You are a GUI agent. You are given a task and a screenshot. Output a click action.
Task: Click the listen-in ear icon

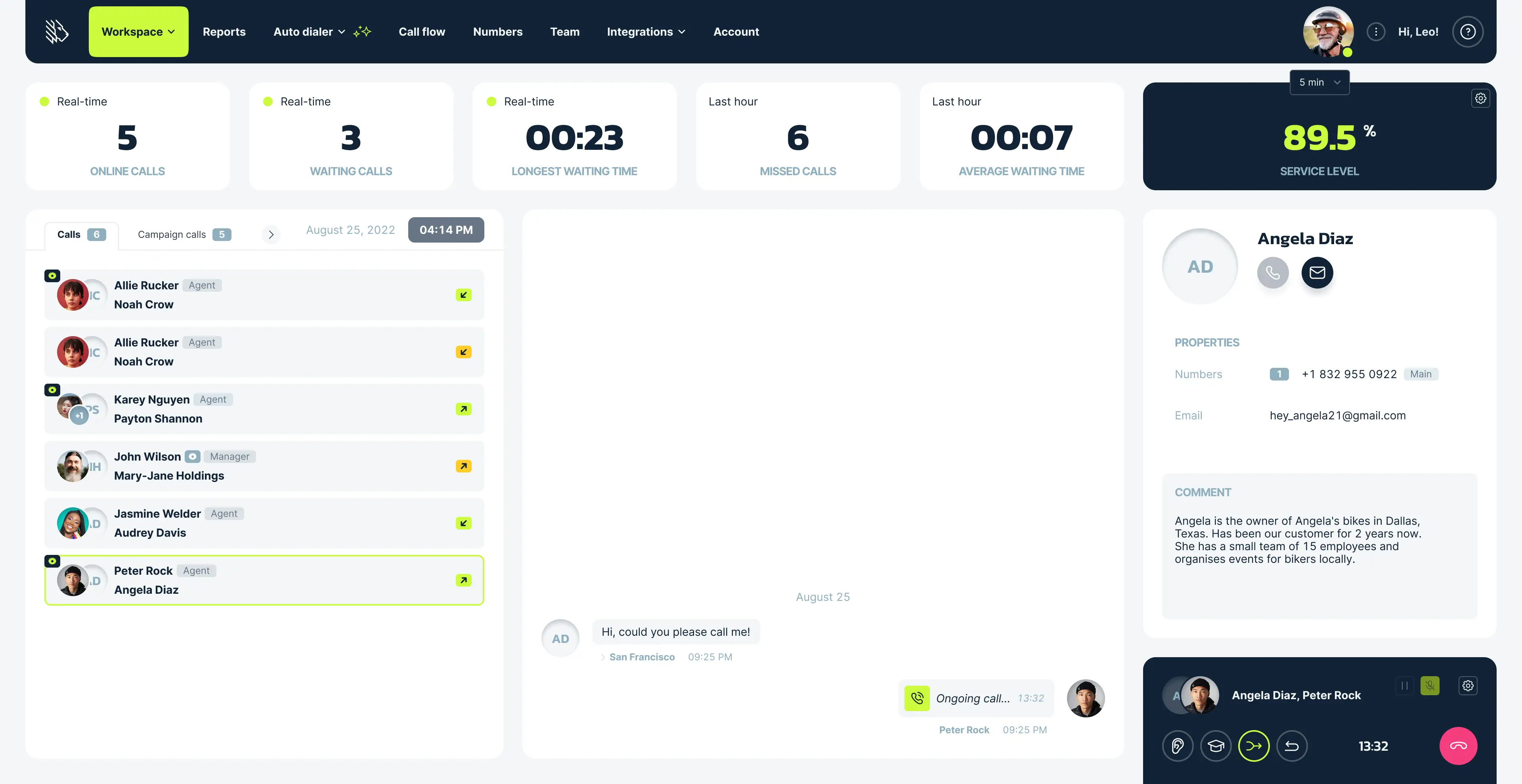(1178, 746)
